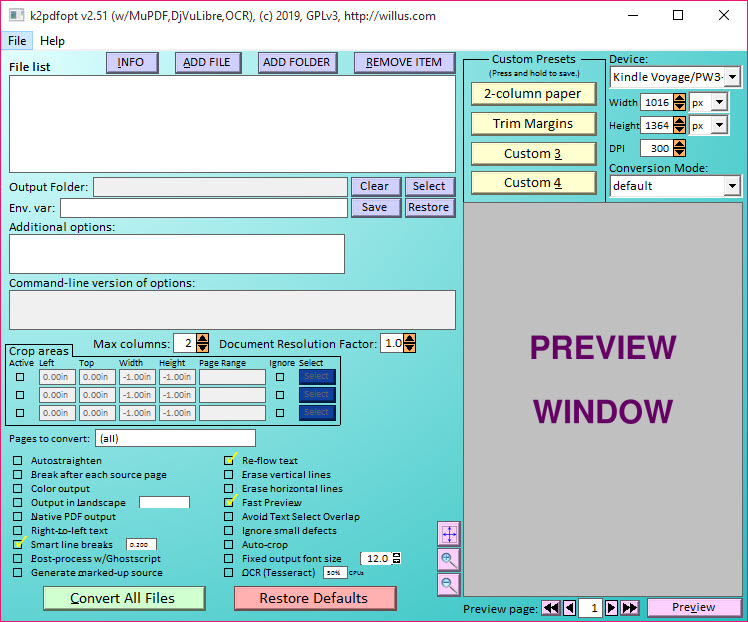Click the pan/move preview icon
The image size is (748, 622).
click(449, 534)
